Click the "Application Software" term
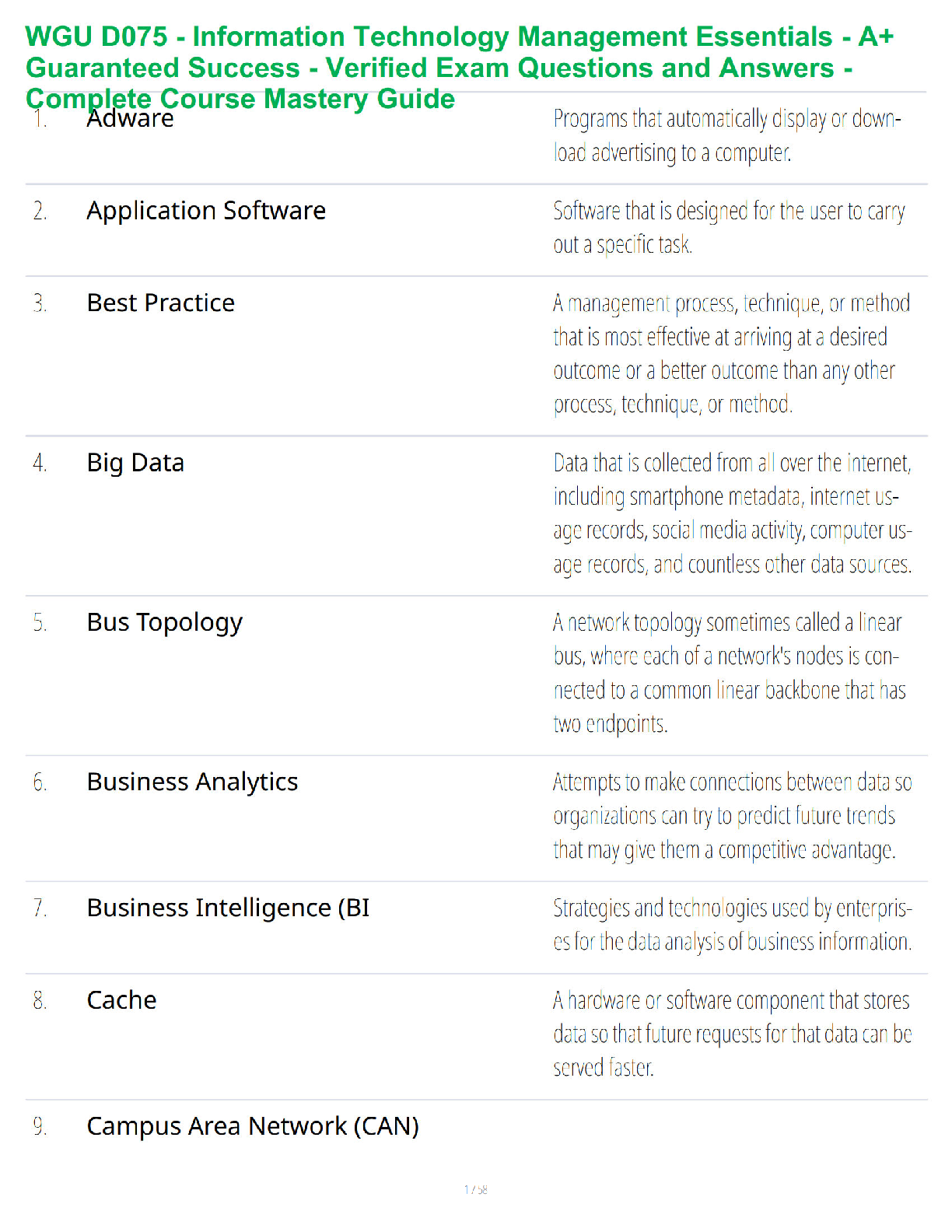The width and height of the screenshot is (952, 1232). pos(206,211)
